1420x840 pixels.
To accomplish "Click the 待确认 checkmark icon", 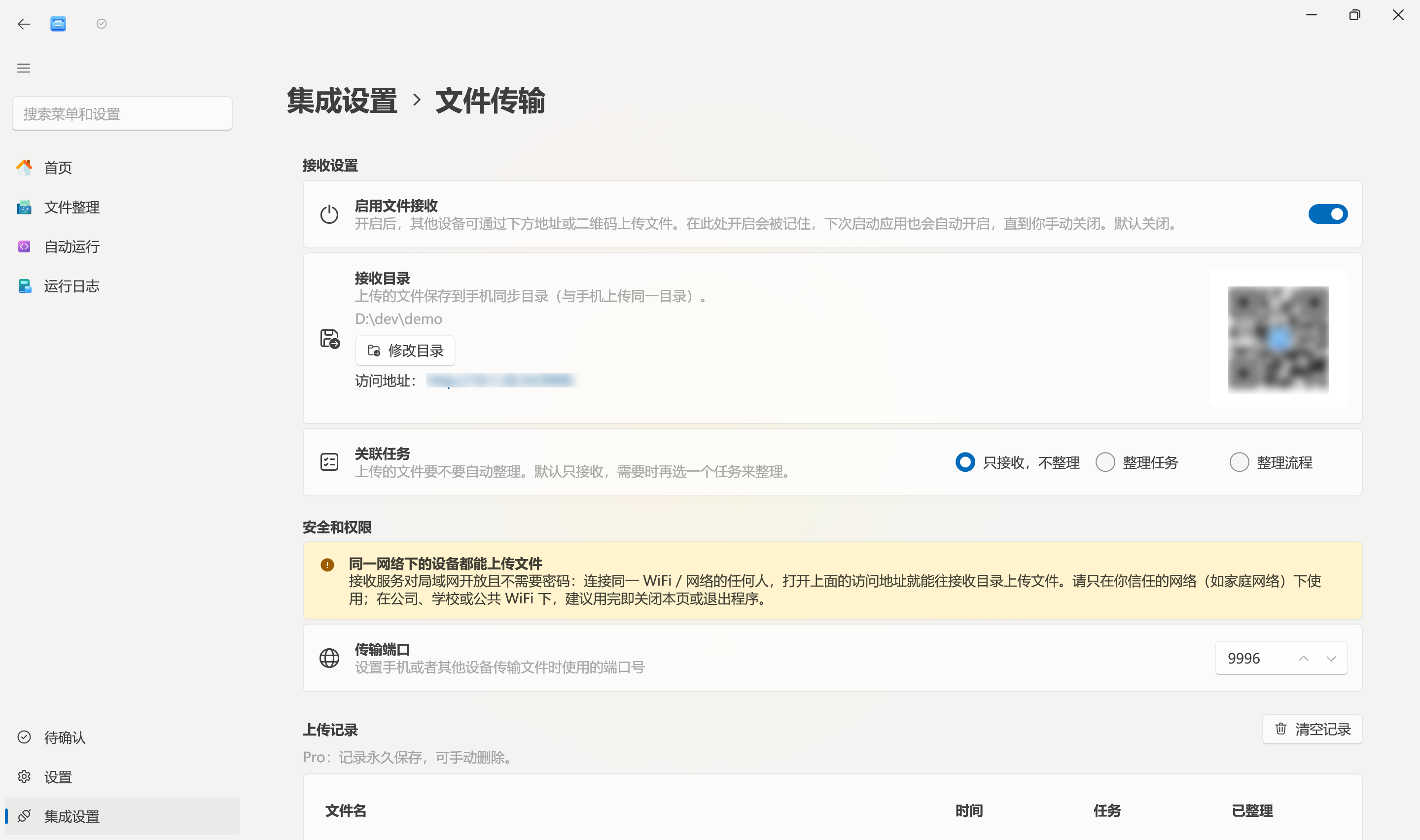I will pyautogui.click(x=24, y=737).
